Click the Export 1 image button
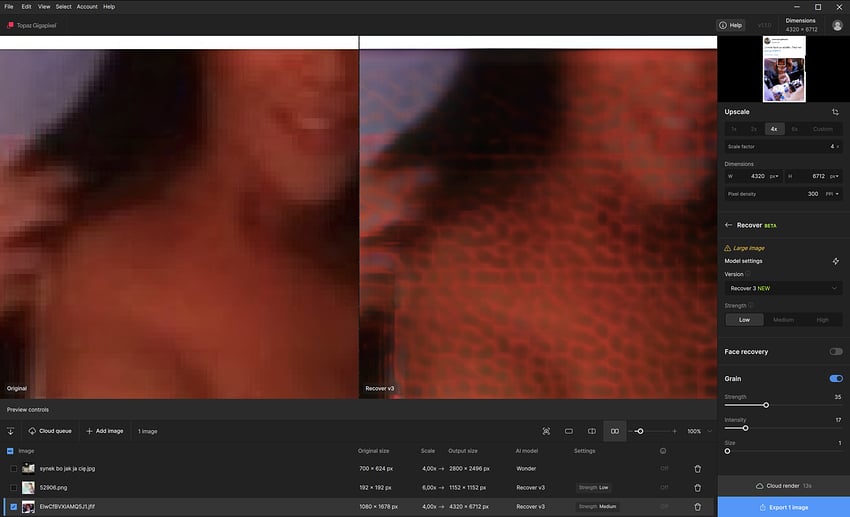The image size is (850, 517). pos(783,507)
